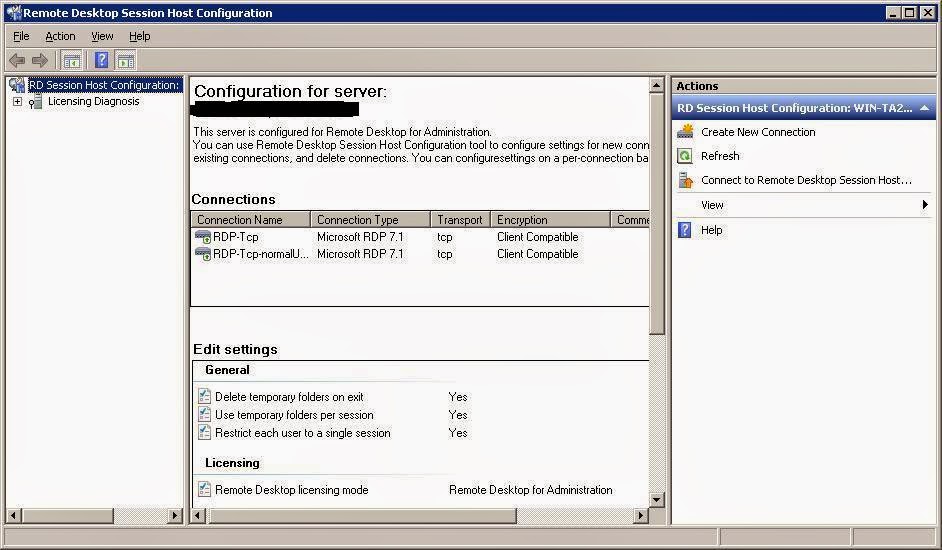The image size is (942, 550).
Task: Open the View submenu arrow in Actions
Action: 925,205
